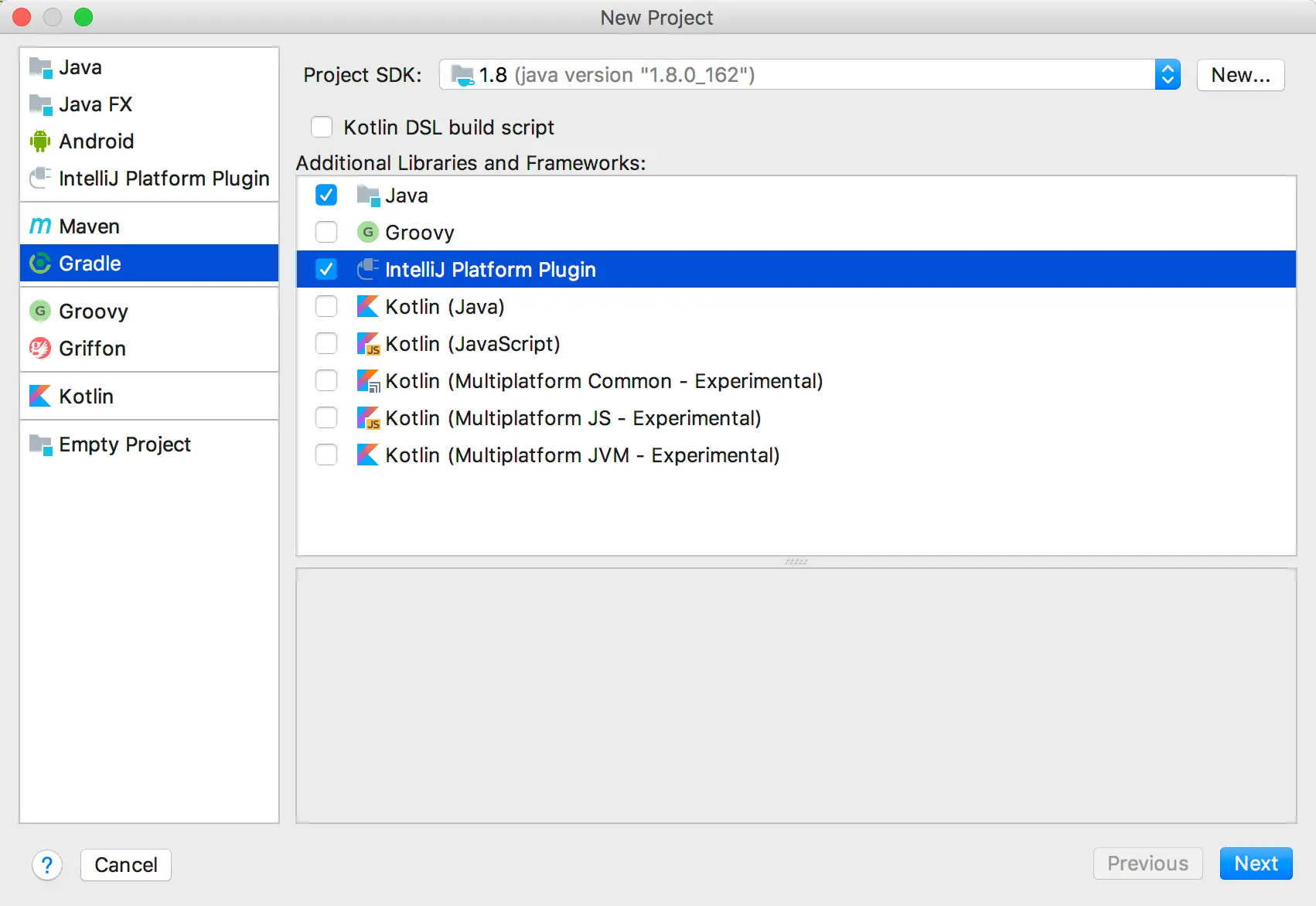The height and width of the screenshot is (906, 1316).
Task: Click the Groovy framework icon
Action: pyautogui.click(x=368, y=232)
